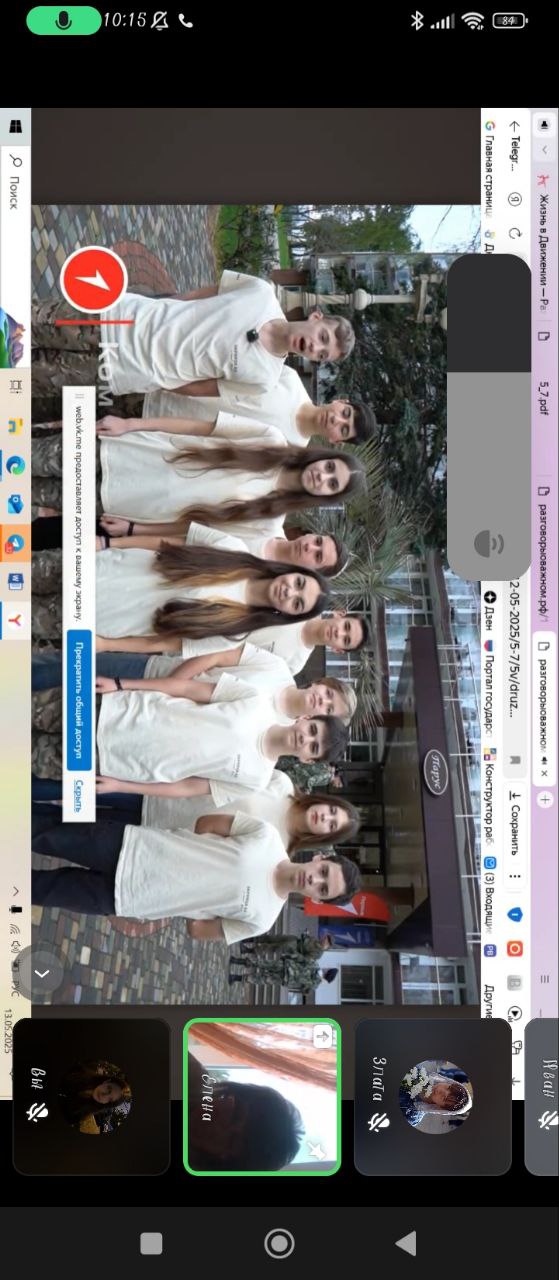Open participant tile labeled Злата
The width and height of the screenshot is (559, 1280).
433,1096
